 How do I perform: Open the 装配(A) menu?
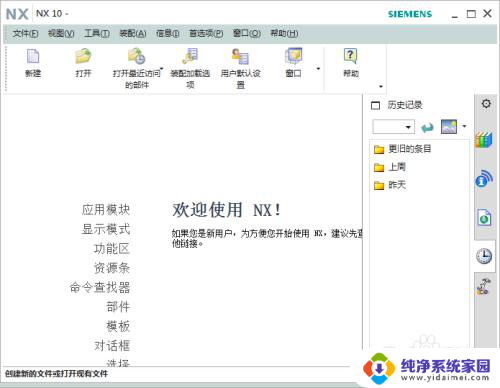click(x=133, y=33)
